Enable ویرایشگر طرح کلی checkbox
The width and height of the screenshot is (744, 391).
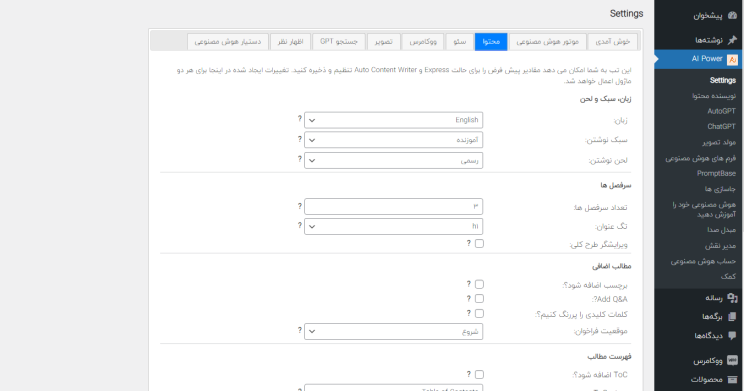coord(479,243)
